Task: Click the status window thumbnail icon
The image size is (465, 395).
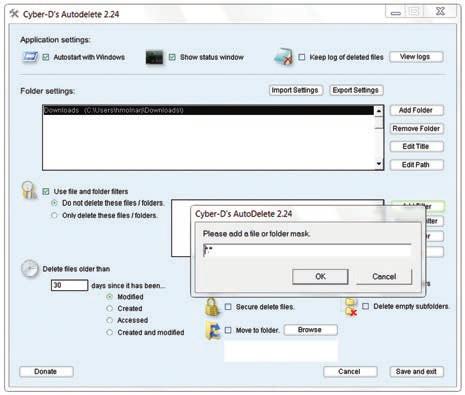Action: point(154,57)
